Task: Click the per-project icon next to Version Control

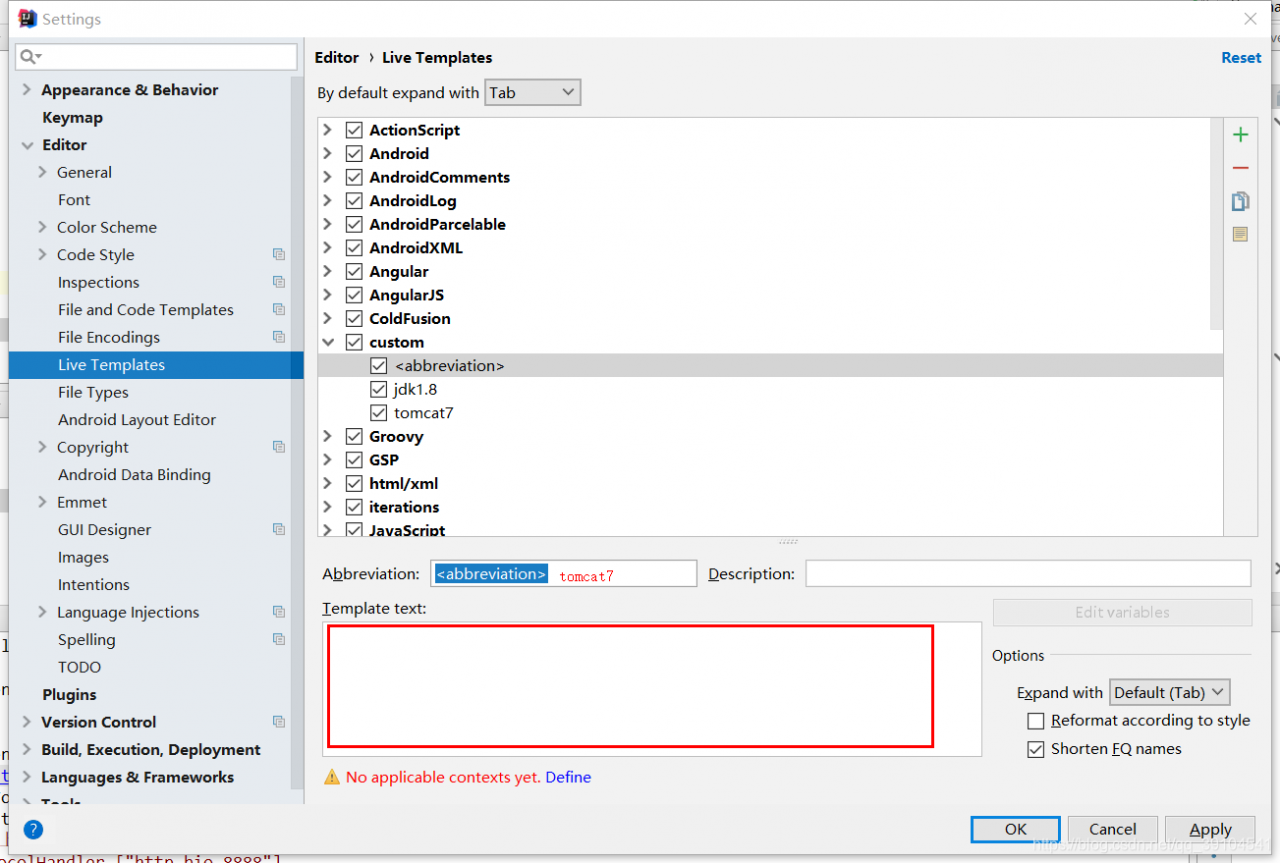Action: 279,722
